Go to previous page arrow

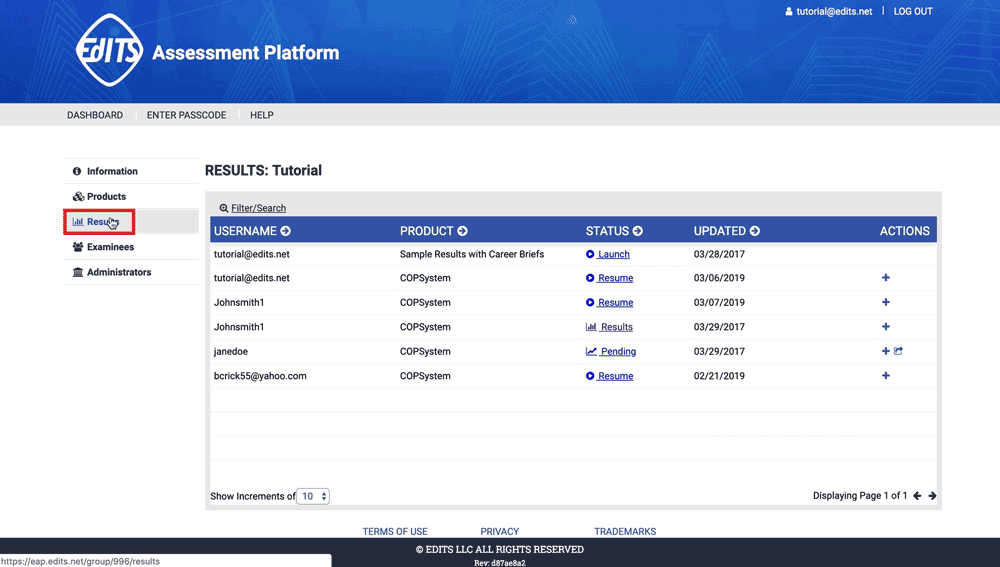[917, 496]
